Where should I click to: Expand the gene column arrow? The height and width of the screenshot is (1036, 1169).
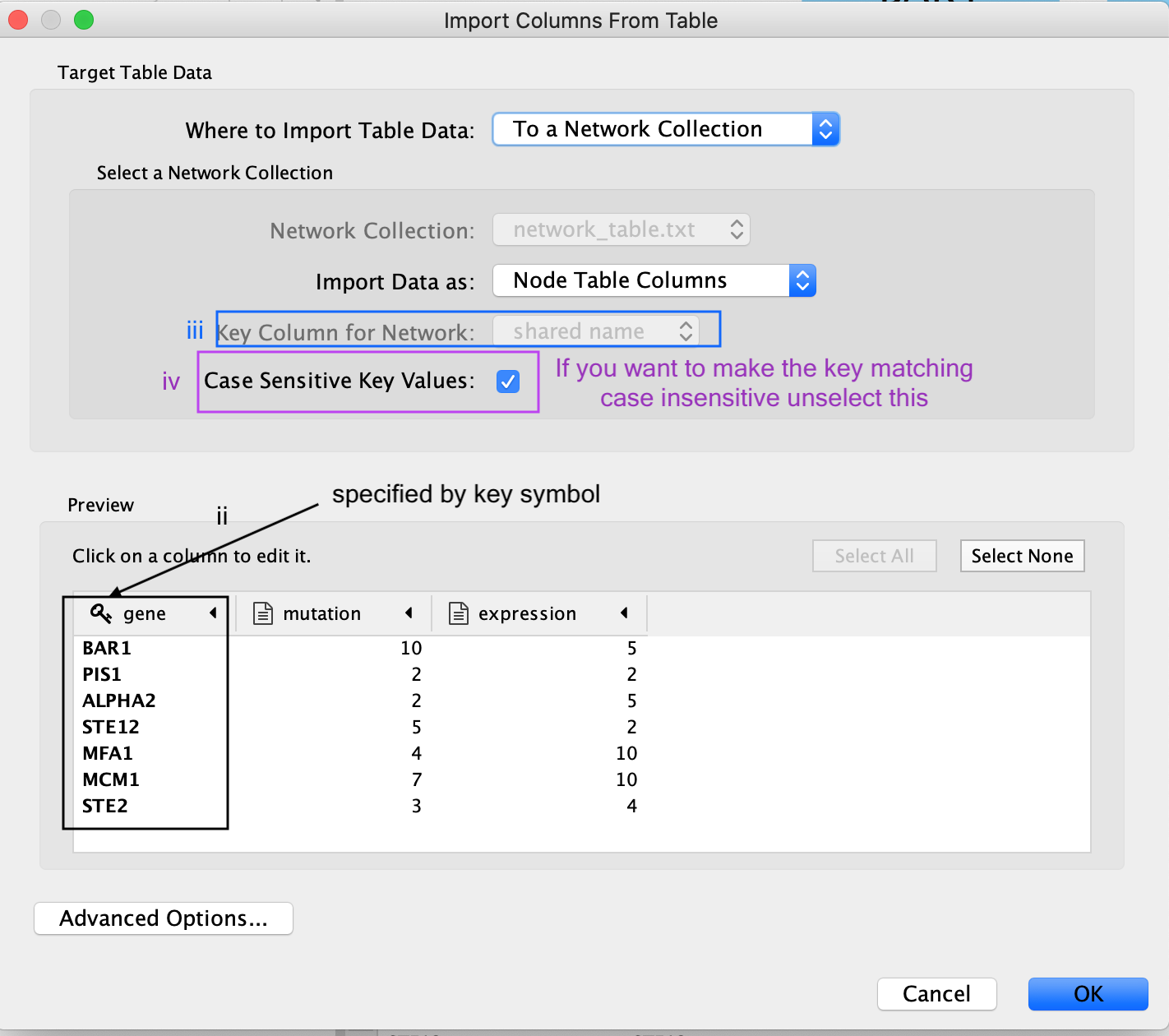coord(213,613)
